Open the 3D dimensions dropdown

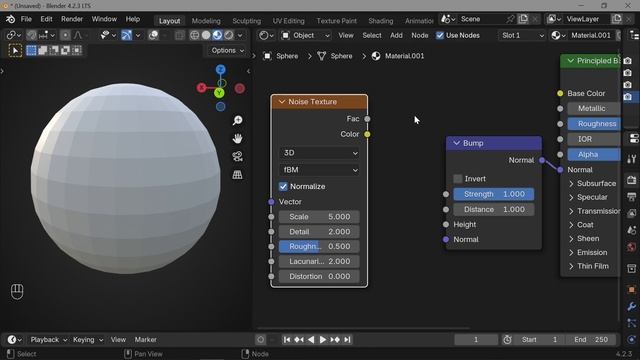(x=319, y=153)
